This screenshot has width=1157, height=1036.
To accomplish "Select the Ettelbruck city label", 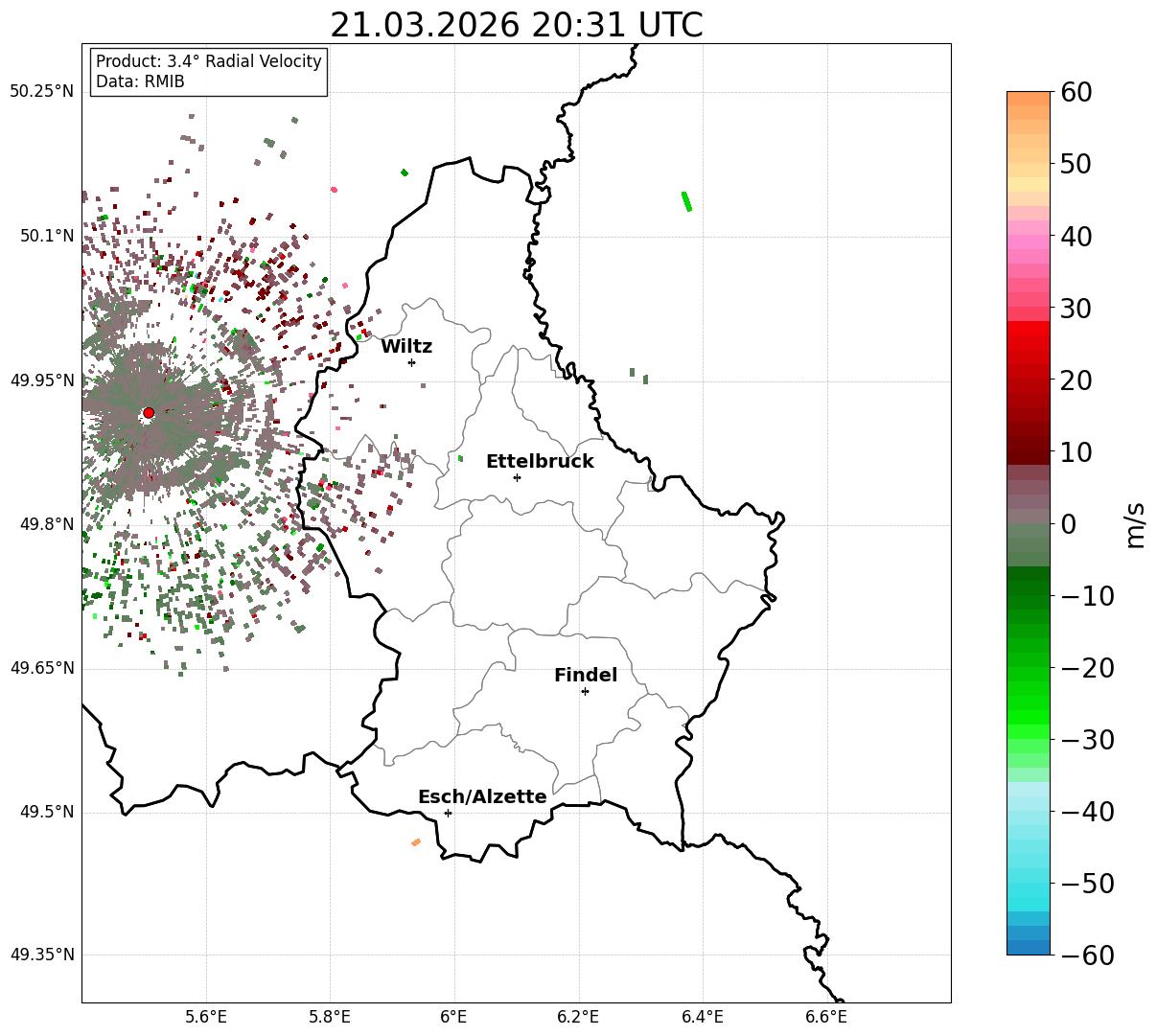I will 540,462.
